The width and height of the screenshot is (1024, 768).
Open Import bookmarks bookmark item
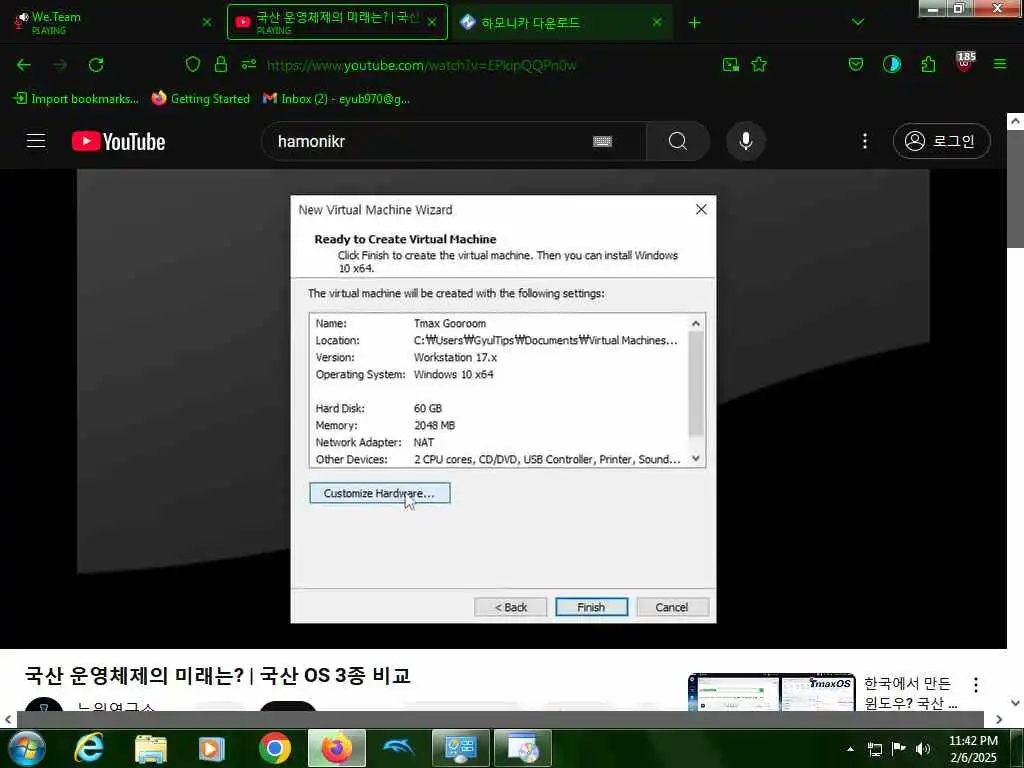(76, 99)
